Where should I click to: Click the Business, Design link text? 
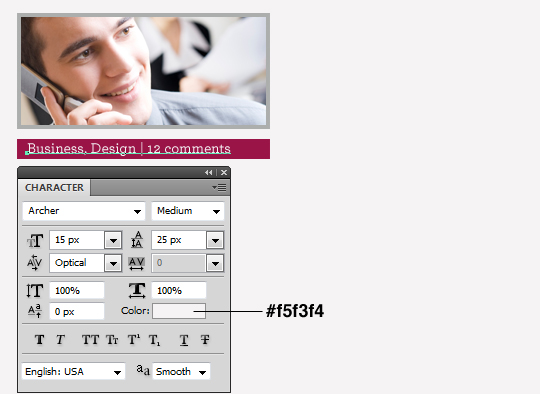point(82,148)
